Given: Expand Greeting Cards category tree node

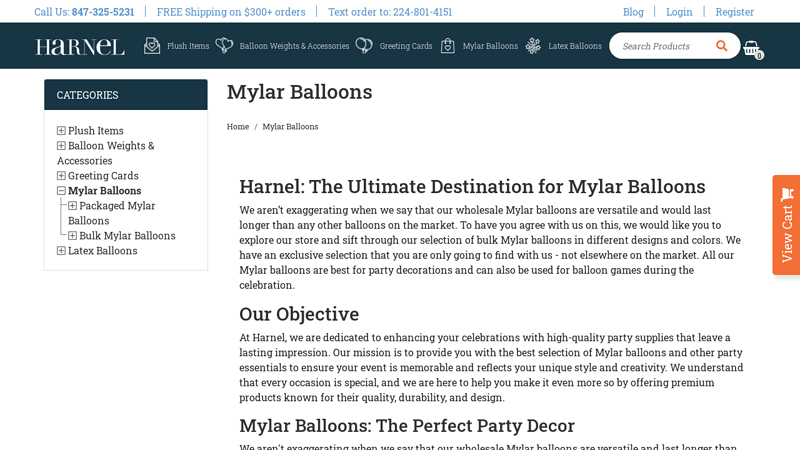Looking at the screenshot, I should (x=61, y=176).
